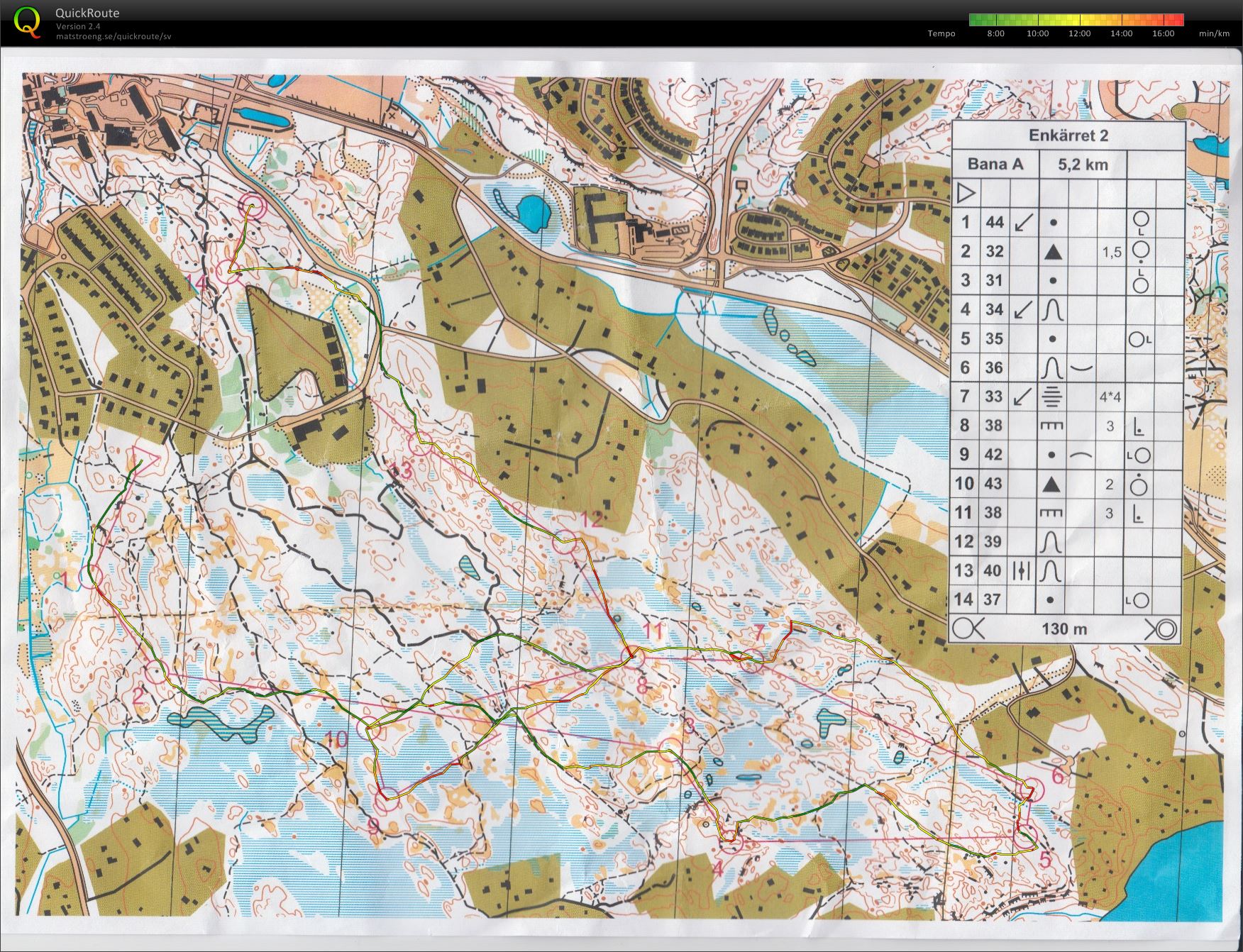Image resolution: width=1243 pixels, height=952 pixels.
Task: Click the 12:00 tempo scale value
Action: [1079, 33]
